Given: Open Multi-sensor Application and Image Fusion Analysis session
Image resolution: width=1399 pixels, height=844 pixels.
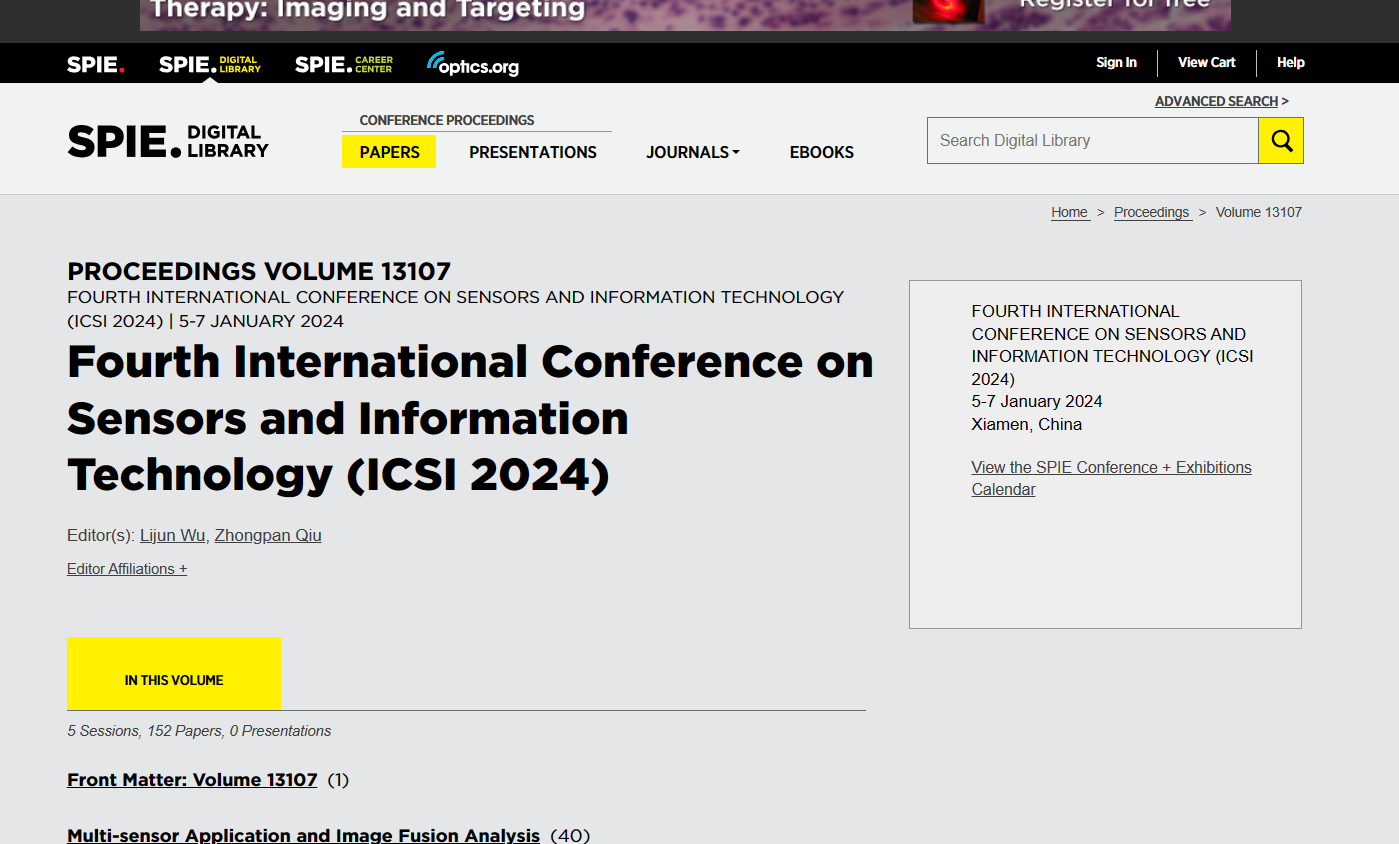Looking at the screenshot, I should 303,835.
